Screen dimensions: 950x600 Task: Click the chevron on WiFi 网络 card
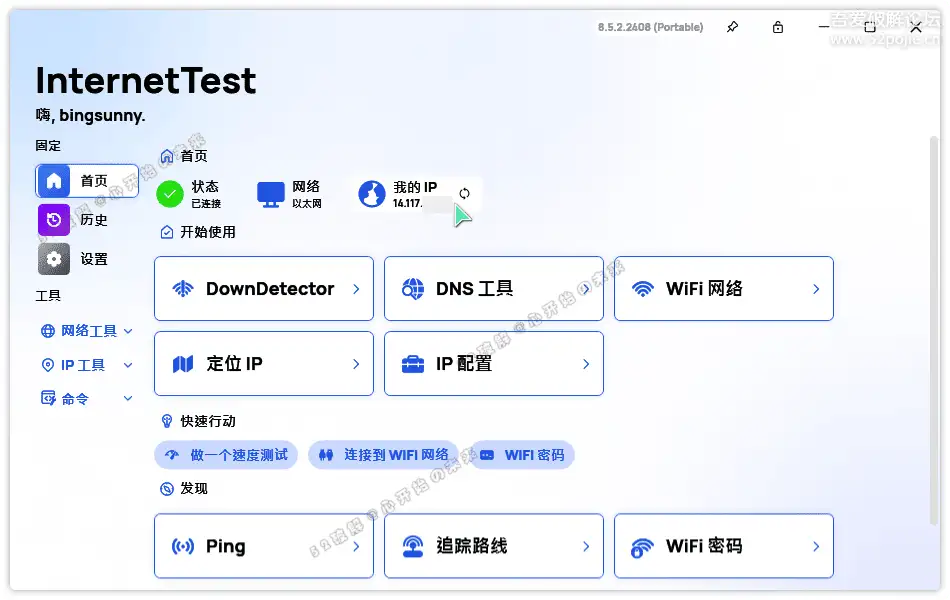[816, 289]
